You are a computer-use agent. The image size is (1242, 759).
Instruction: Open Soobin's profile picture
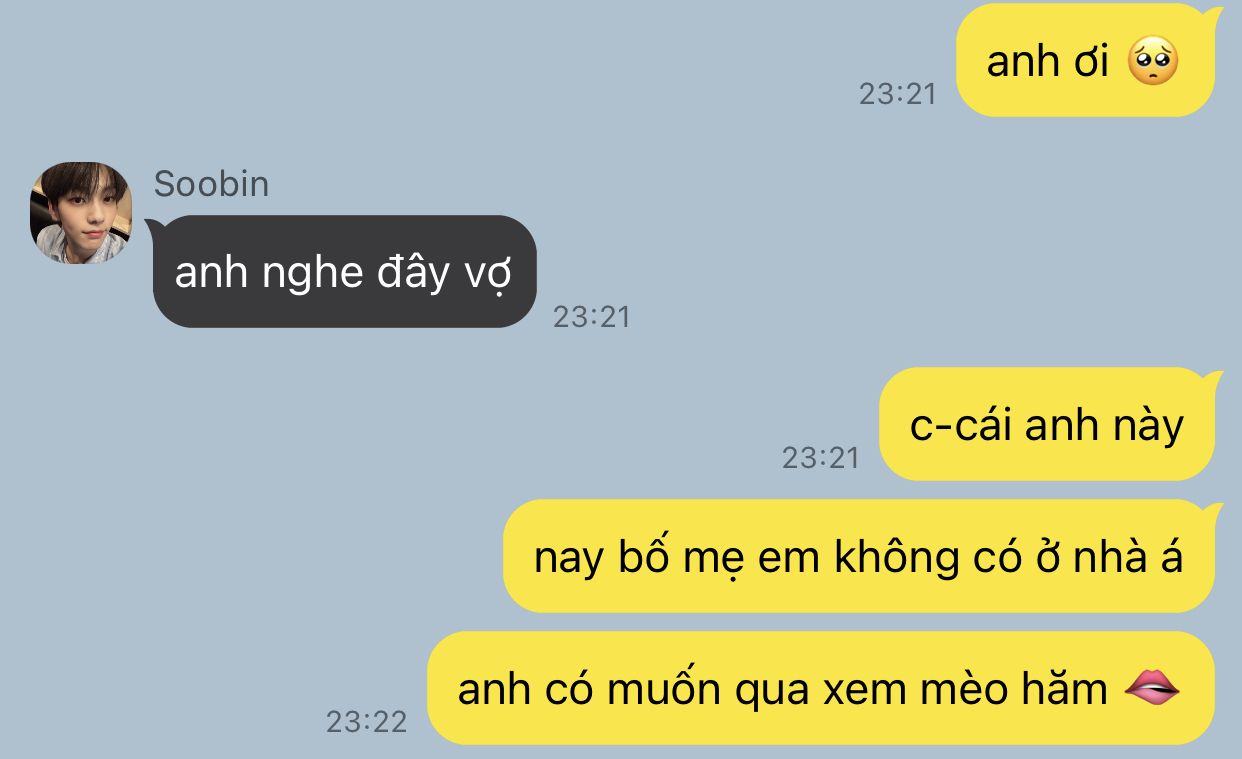coord(81,213)
